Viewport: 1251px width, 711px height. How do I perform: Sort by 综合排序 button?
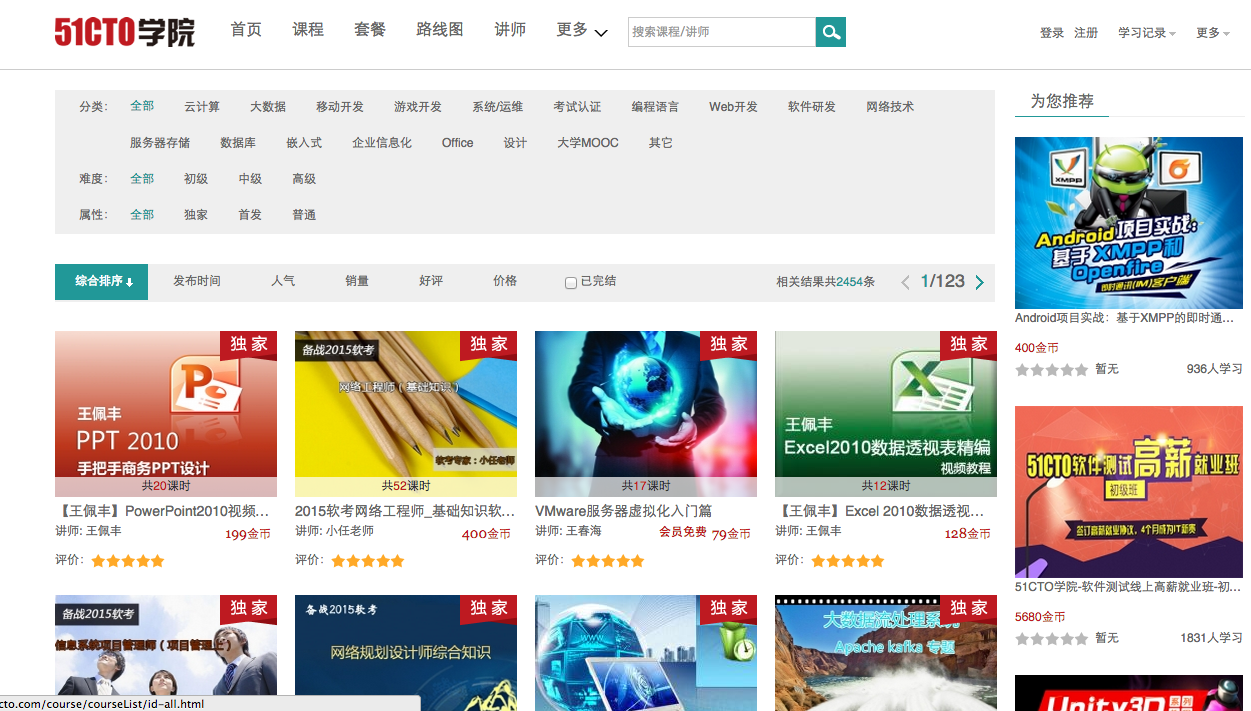(101, 282)
